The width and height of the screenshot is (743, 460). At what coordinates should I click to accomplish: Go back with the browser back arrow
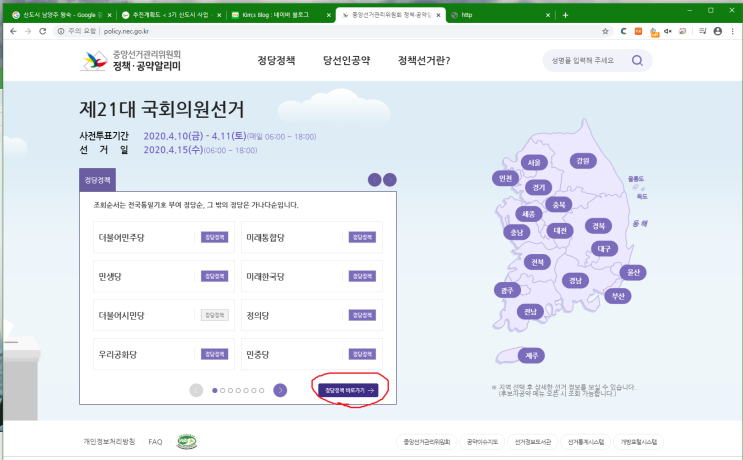(13, 31)
